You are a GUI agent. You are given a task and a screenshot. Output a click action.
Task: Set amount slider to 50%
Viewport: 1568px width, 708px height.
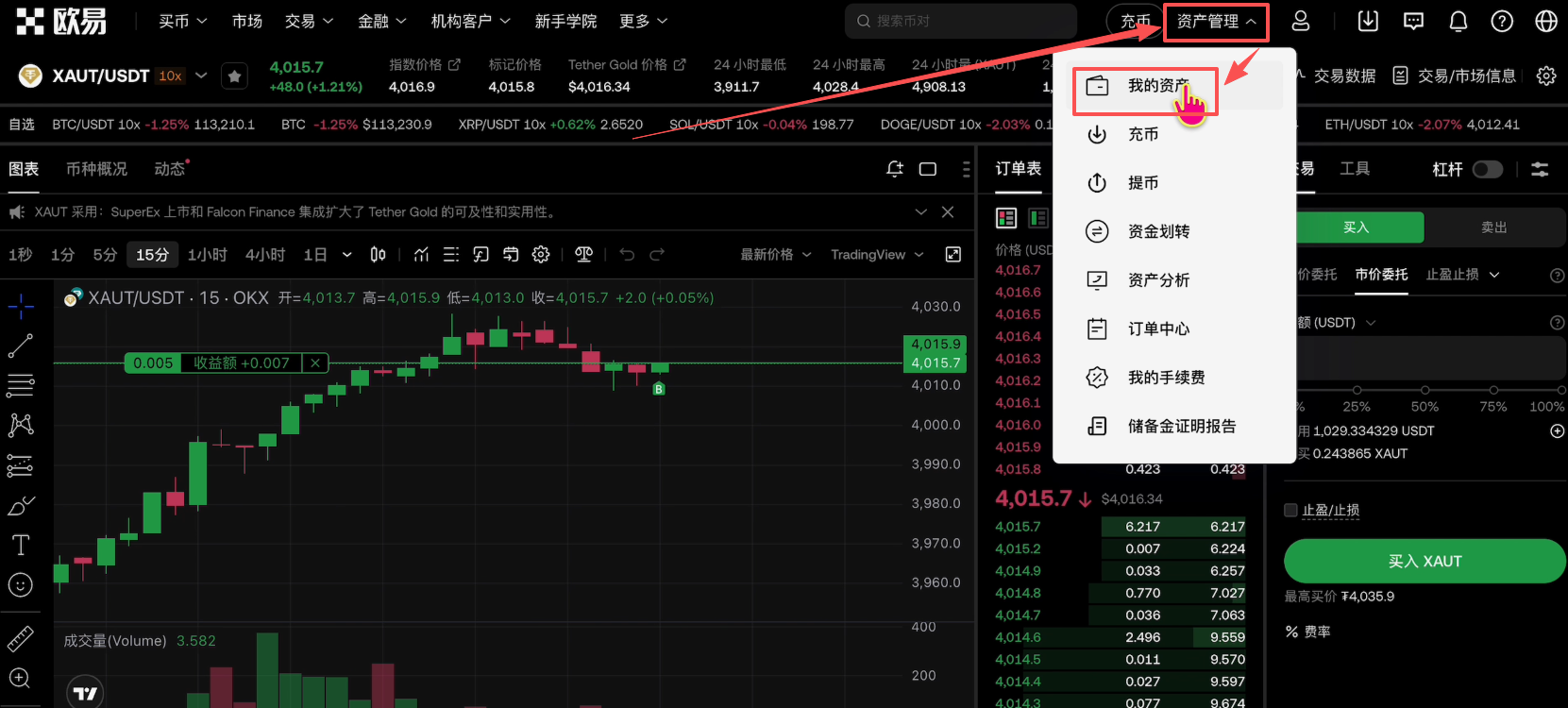[x=1425, y=390]
